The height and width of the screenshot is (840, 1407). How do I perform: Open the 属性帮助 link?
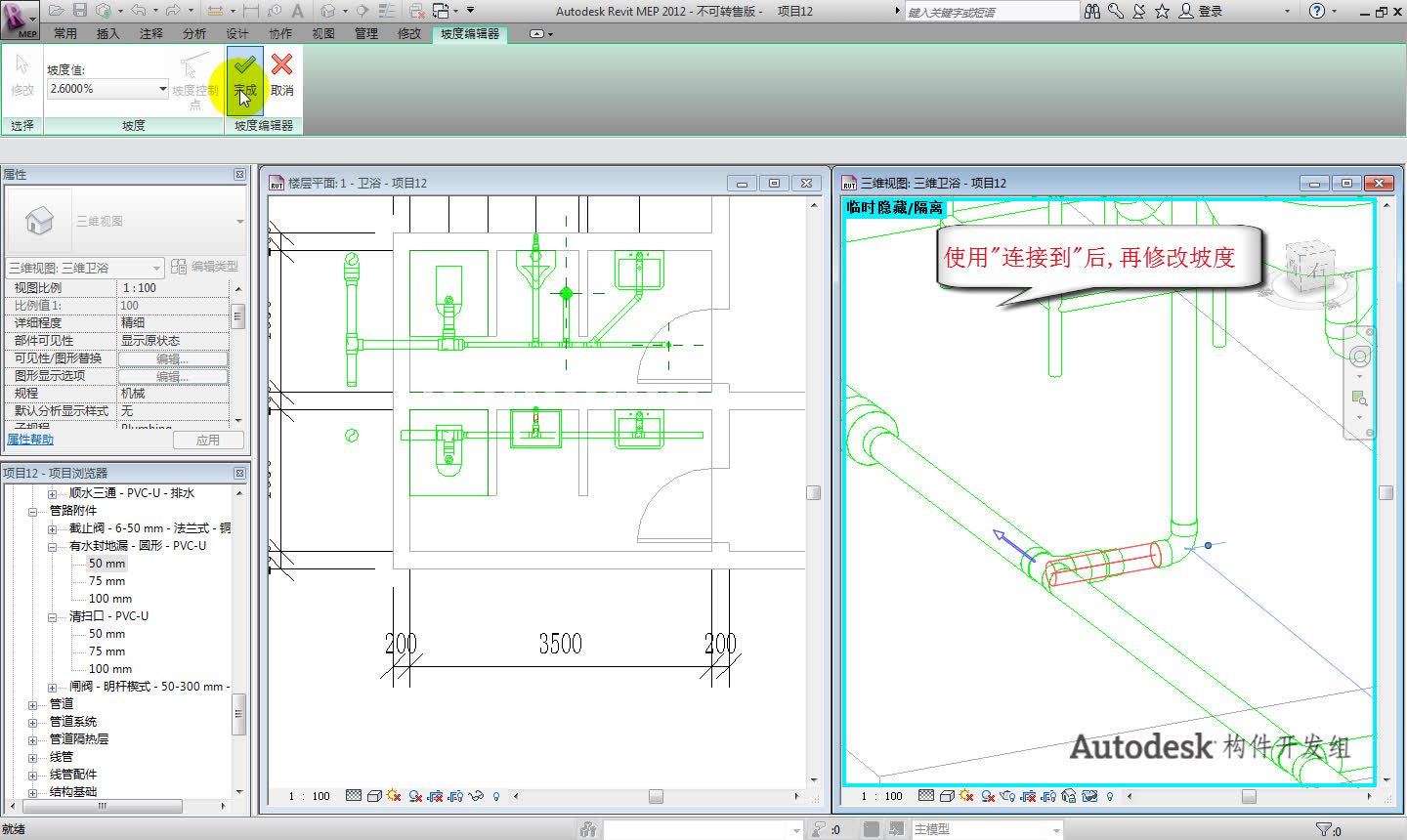pos(32,439)
